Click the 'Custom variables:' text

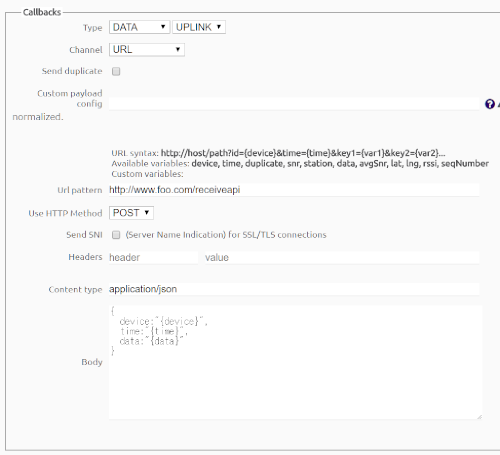pyautogui.click(x=147, y=174)
